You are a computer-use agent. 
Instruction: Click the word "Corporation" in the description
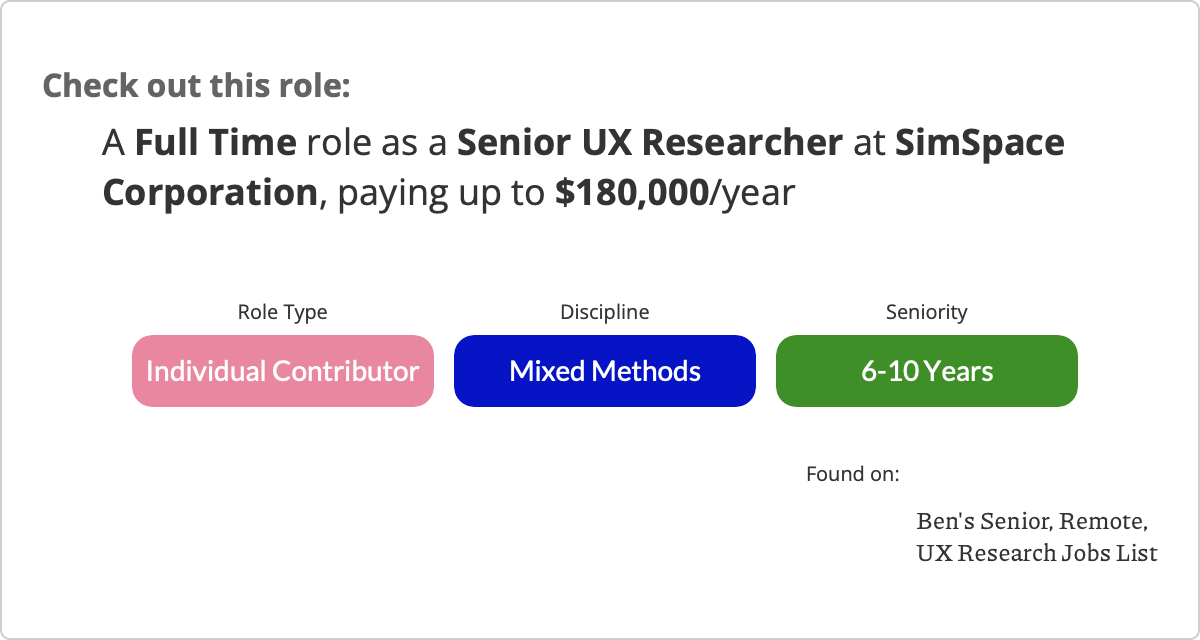(x=210, y=192)
